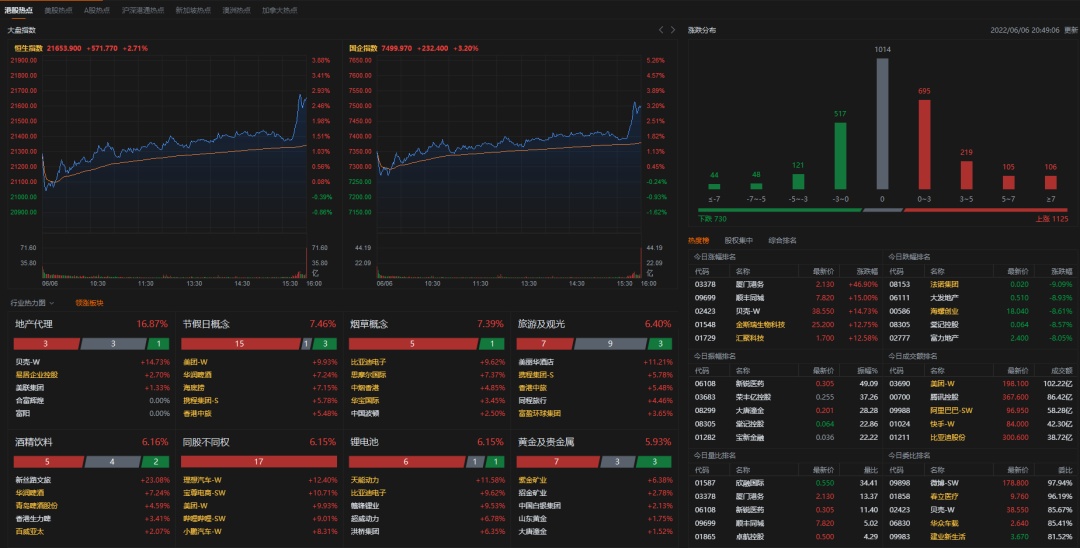Click the gray 1014 unchanged bar
This screenshot has width=1080, height=548.
point(882,123)
